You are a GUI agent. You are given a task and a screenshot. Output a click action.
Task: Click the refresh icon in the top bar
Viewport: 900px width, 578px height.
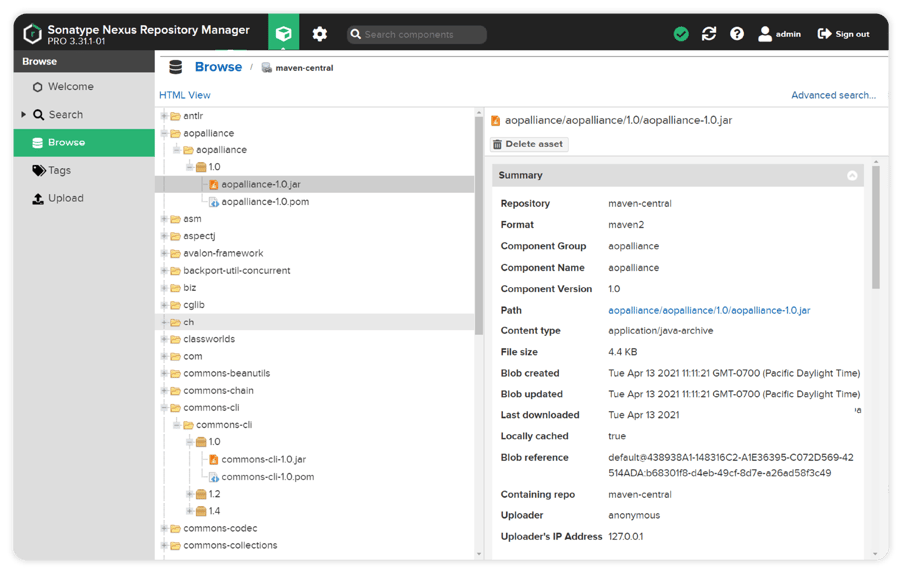coord(709,33)
